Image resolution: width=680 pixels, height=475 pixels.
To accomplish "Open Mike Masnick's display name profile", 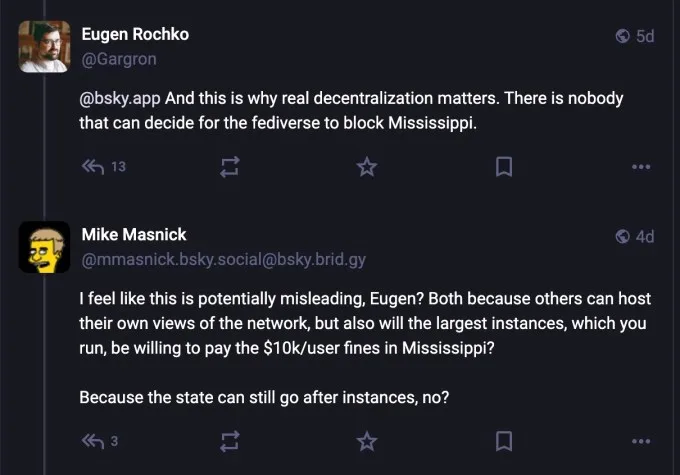I will (133, 235).
